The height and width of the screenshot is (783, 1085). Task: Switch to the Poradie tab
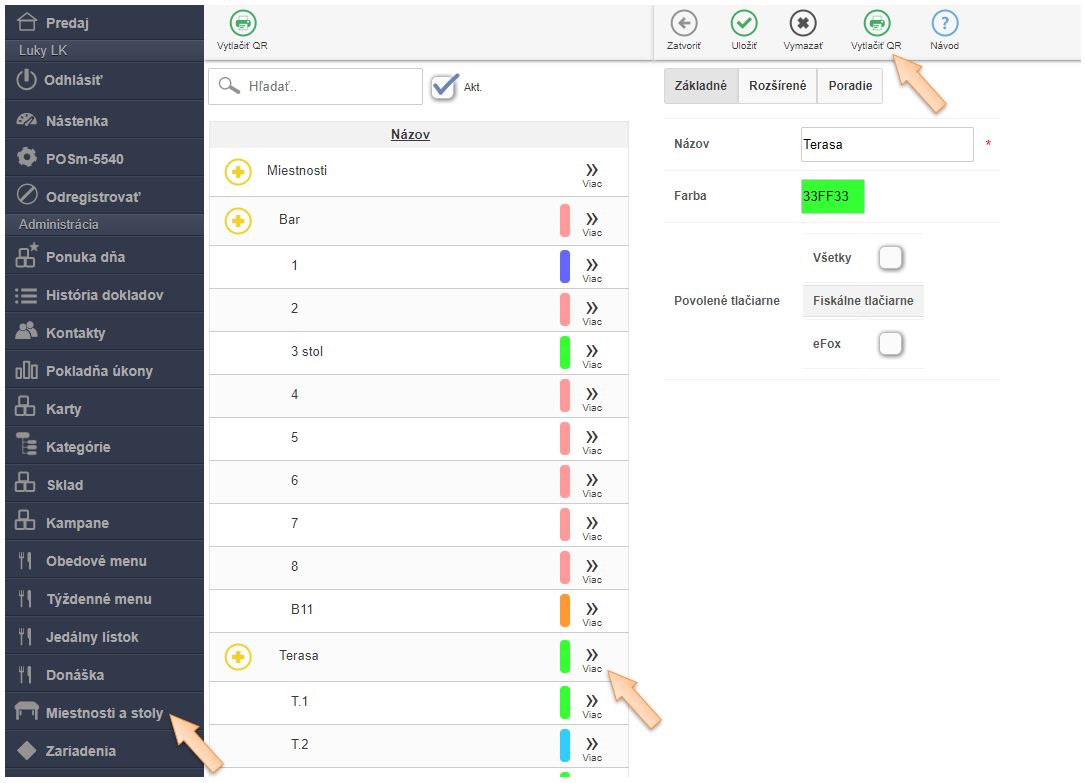(x=849, y=86)
